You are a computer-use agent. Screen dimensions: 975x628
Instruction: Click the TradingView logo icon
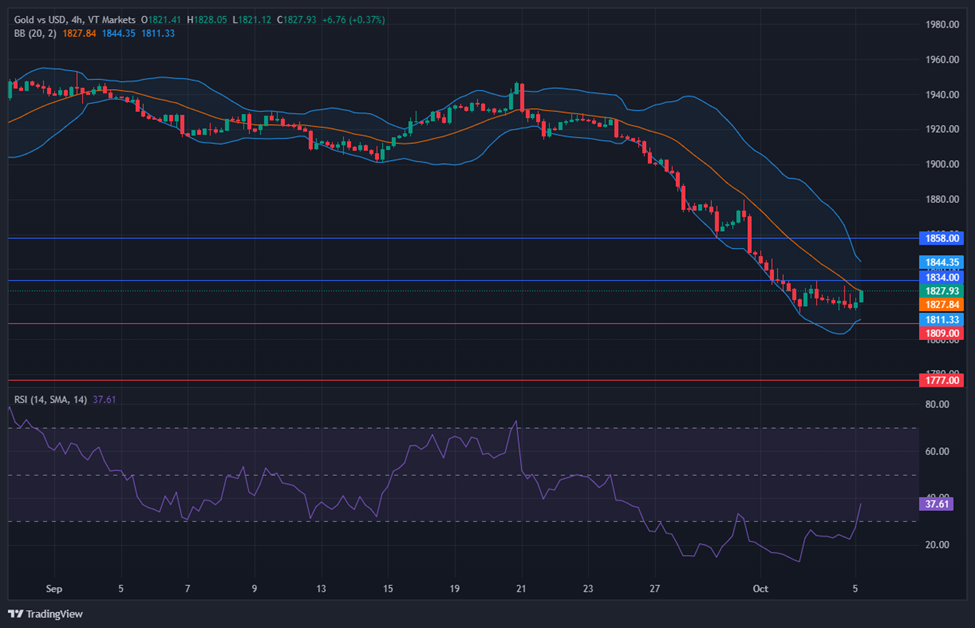point(16,614)
